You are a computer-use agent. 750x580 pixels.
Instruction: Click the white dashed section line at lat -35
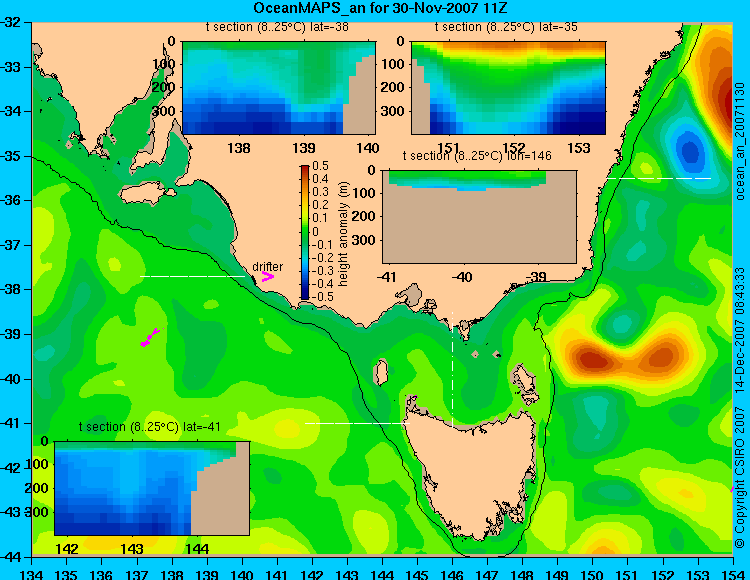pyautogui.click(x=659, y=178)
